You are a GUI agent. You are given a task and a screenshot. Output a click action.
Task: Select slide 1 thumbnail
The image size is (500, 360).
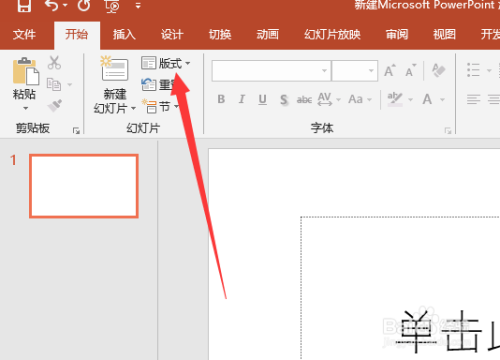pyautogui.click(x=84, y=186)
